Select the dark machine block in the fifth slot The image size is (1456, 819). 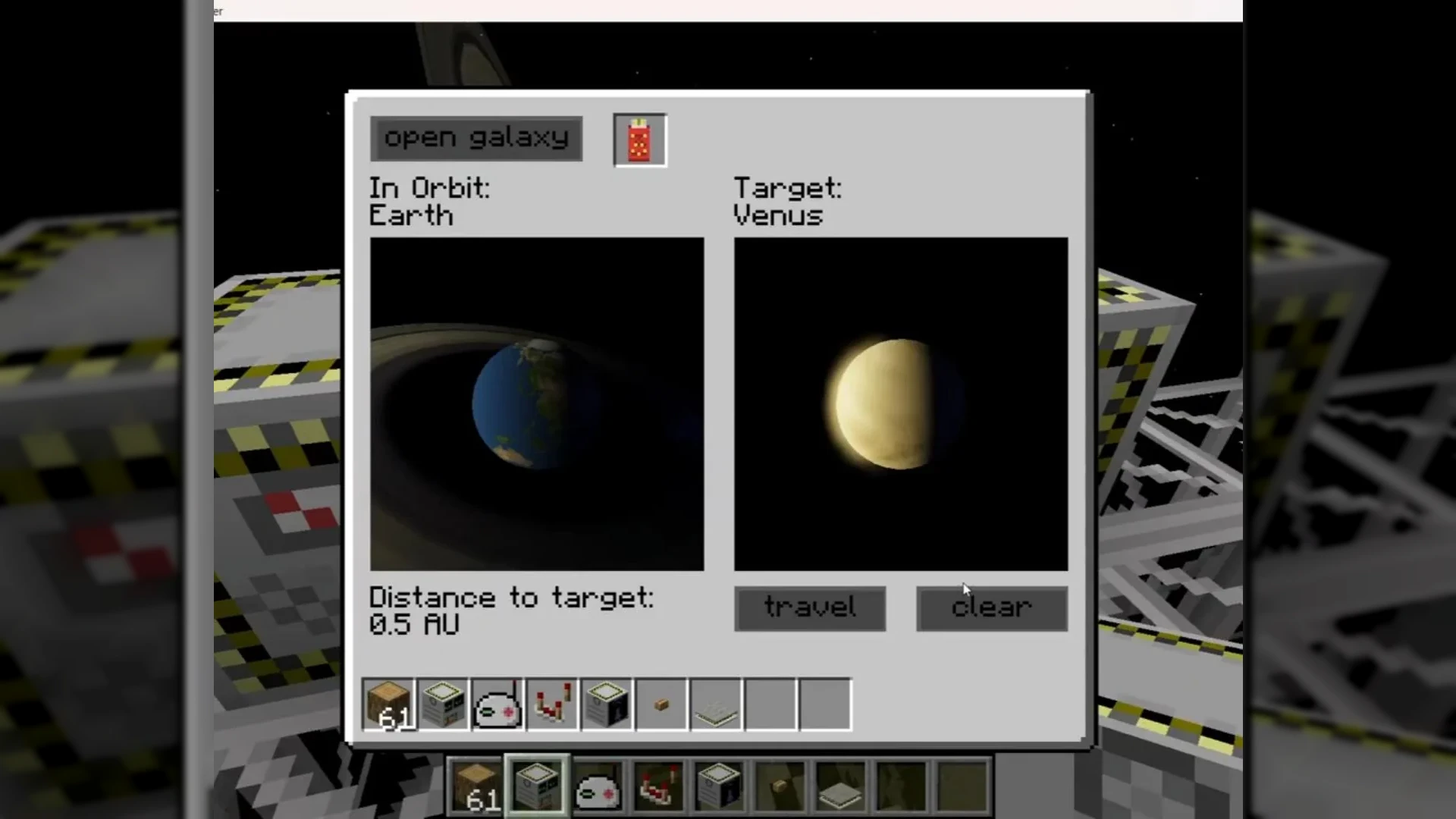607,705
